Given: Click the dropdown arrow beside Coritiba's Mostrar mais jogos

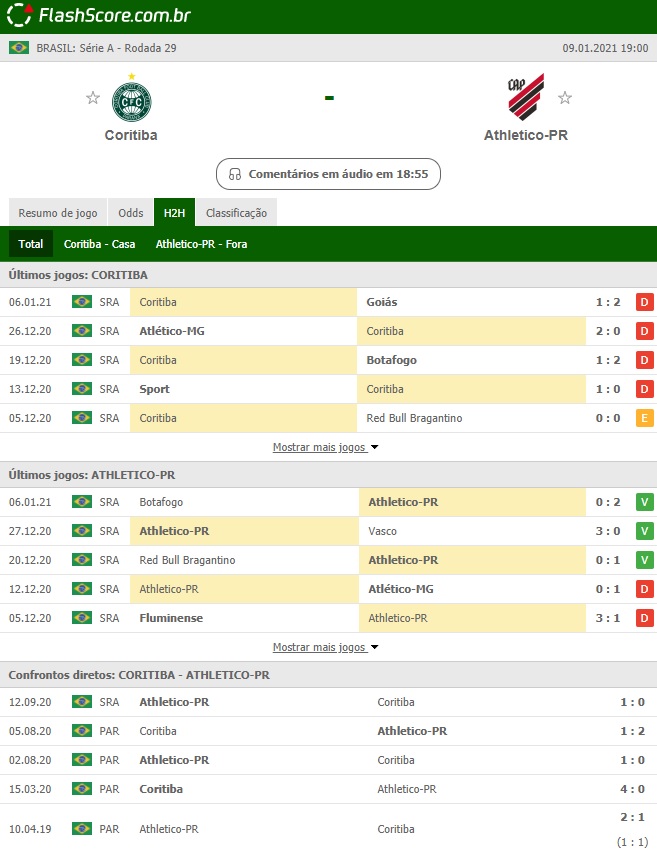Looking at the screenshot, I should (374, 447).
